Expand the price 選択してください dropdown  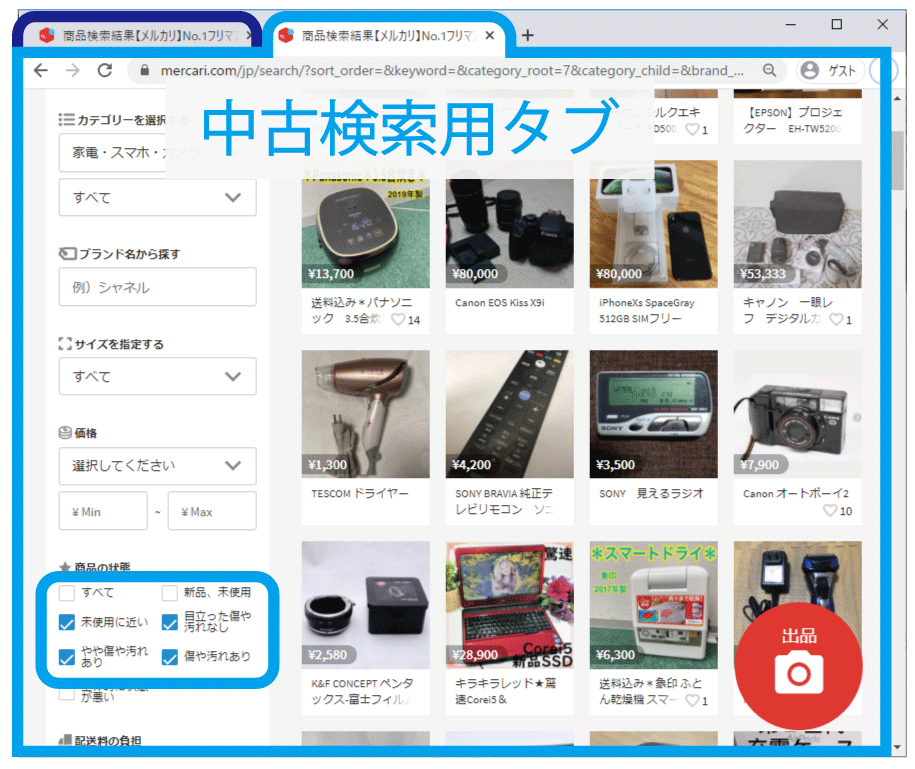point(157,466)
